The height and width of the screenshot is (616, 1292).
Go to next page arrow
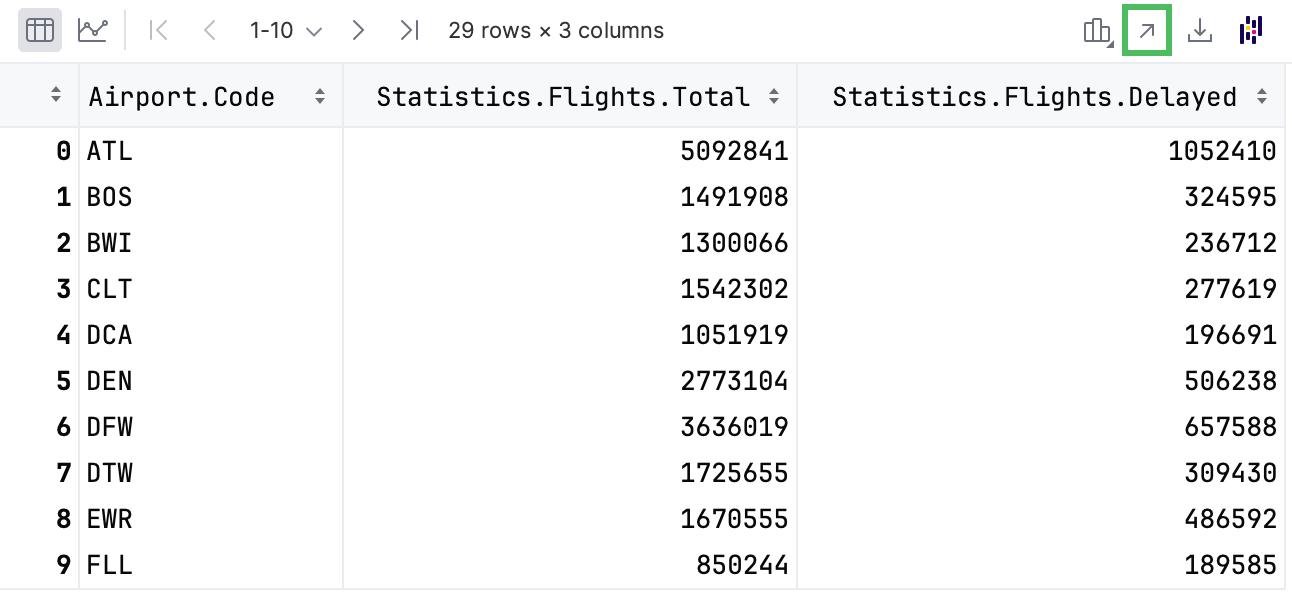click(x=357, y=31)
